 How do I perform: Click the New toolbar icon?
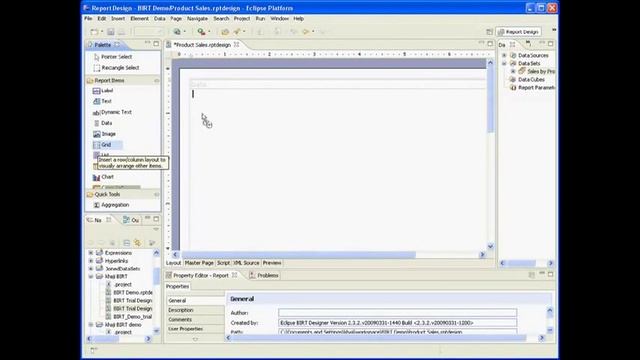[94, 31]
